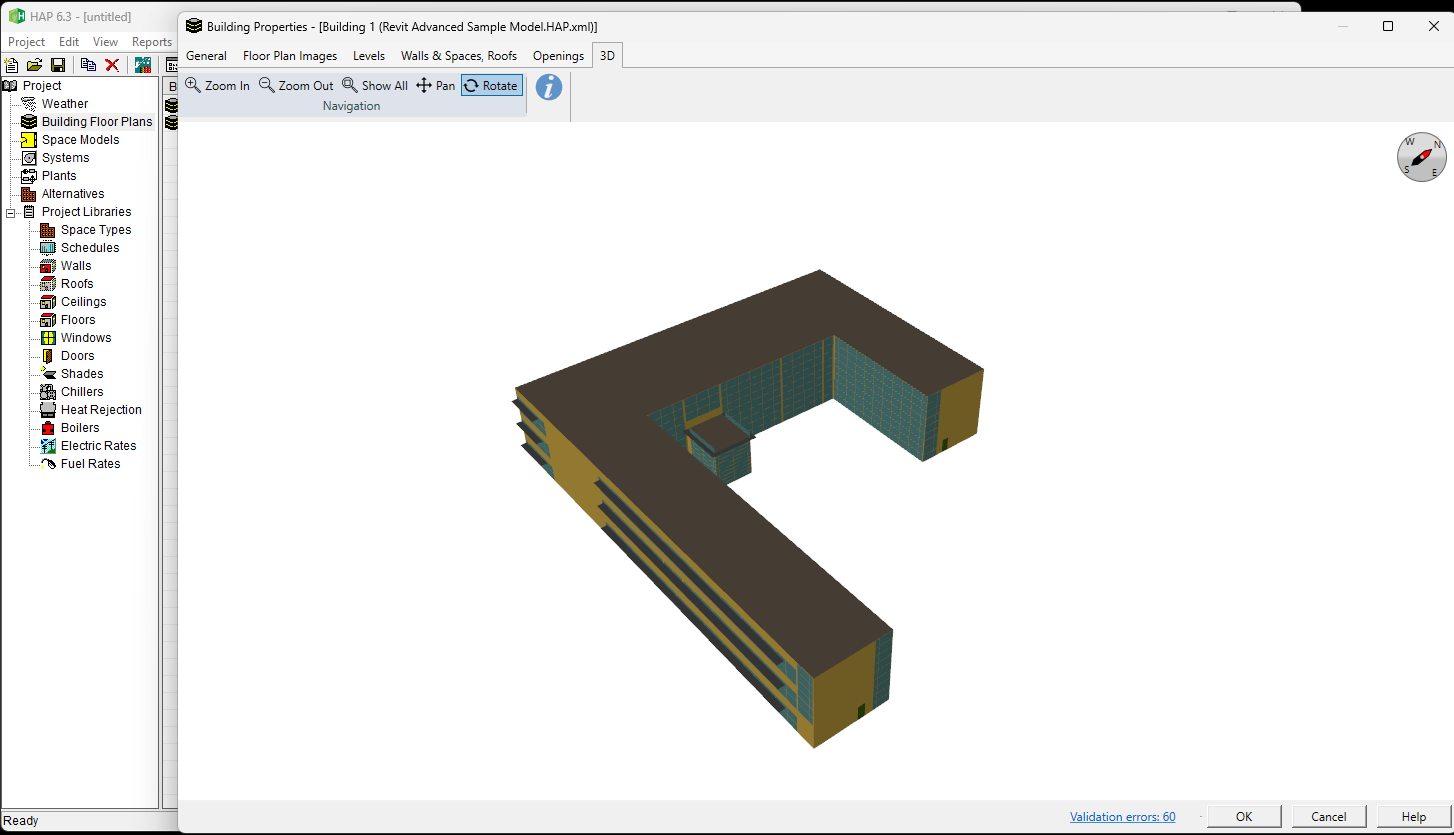Toggle the Rotate navigation mode
This screenshot has width=1454, height=835.
click(x=491, y=86)
